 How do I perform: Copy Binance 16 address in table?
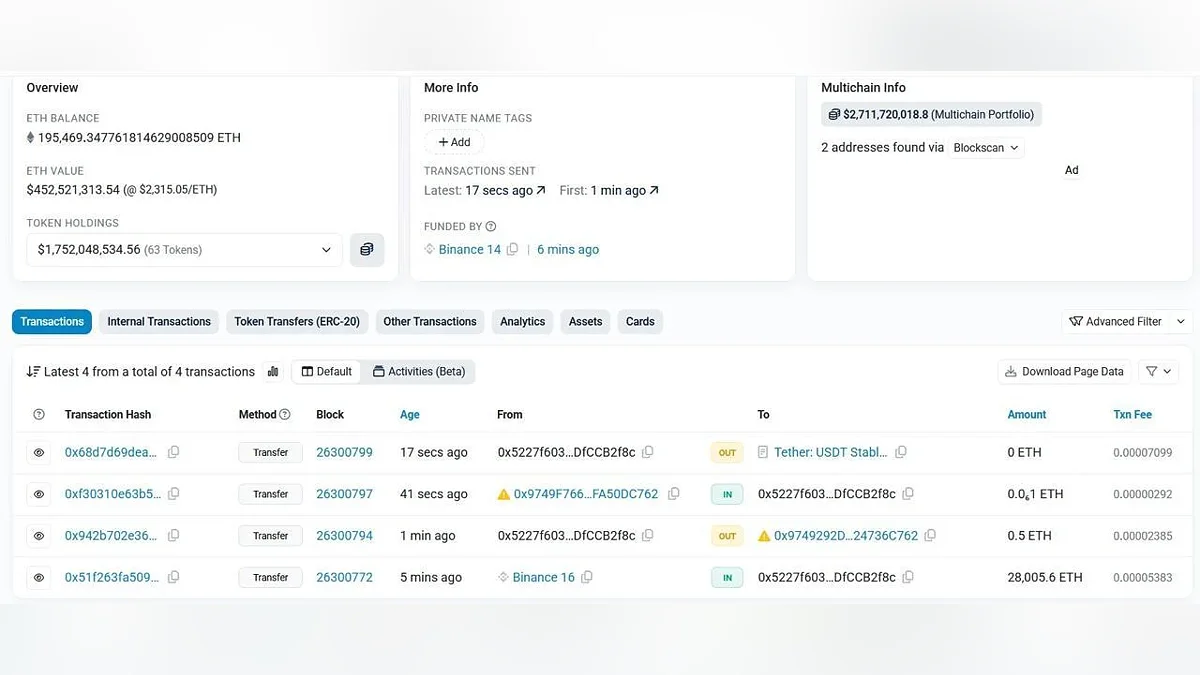tap(587, 578)
